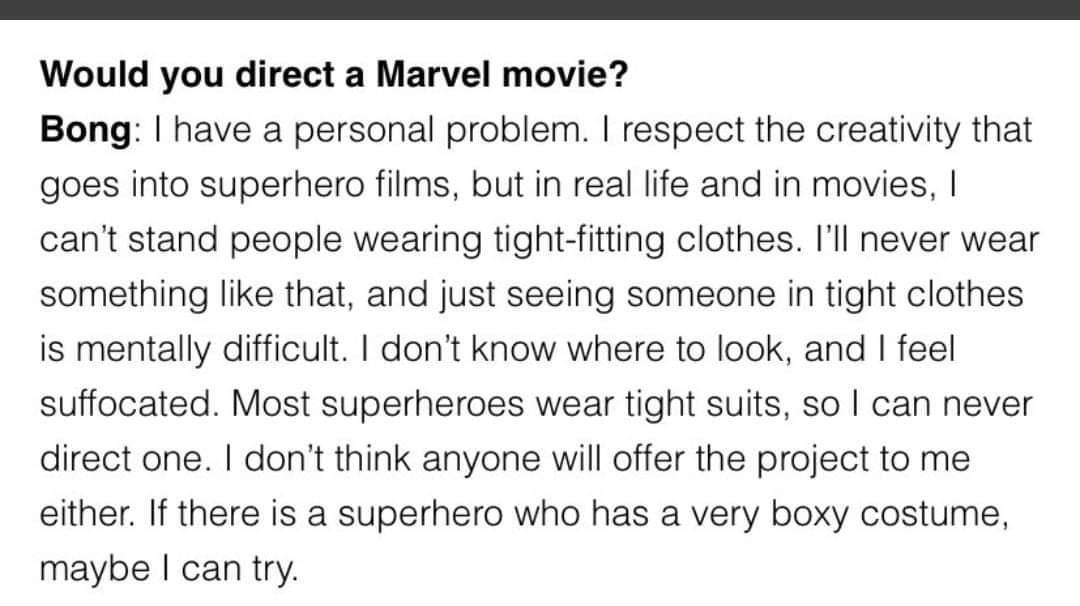Click the phrase 'personal problem'

(438, 131)
